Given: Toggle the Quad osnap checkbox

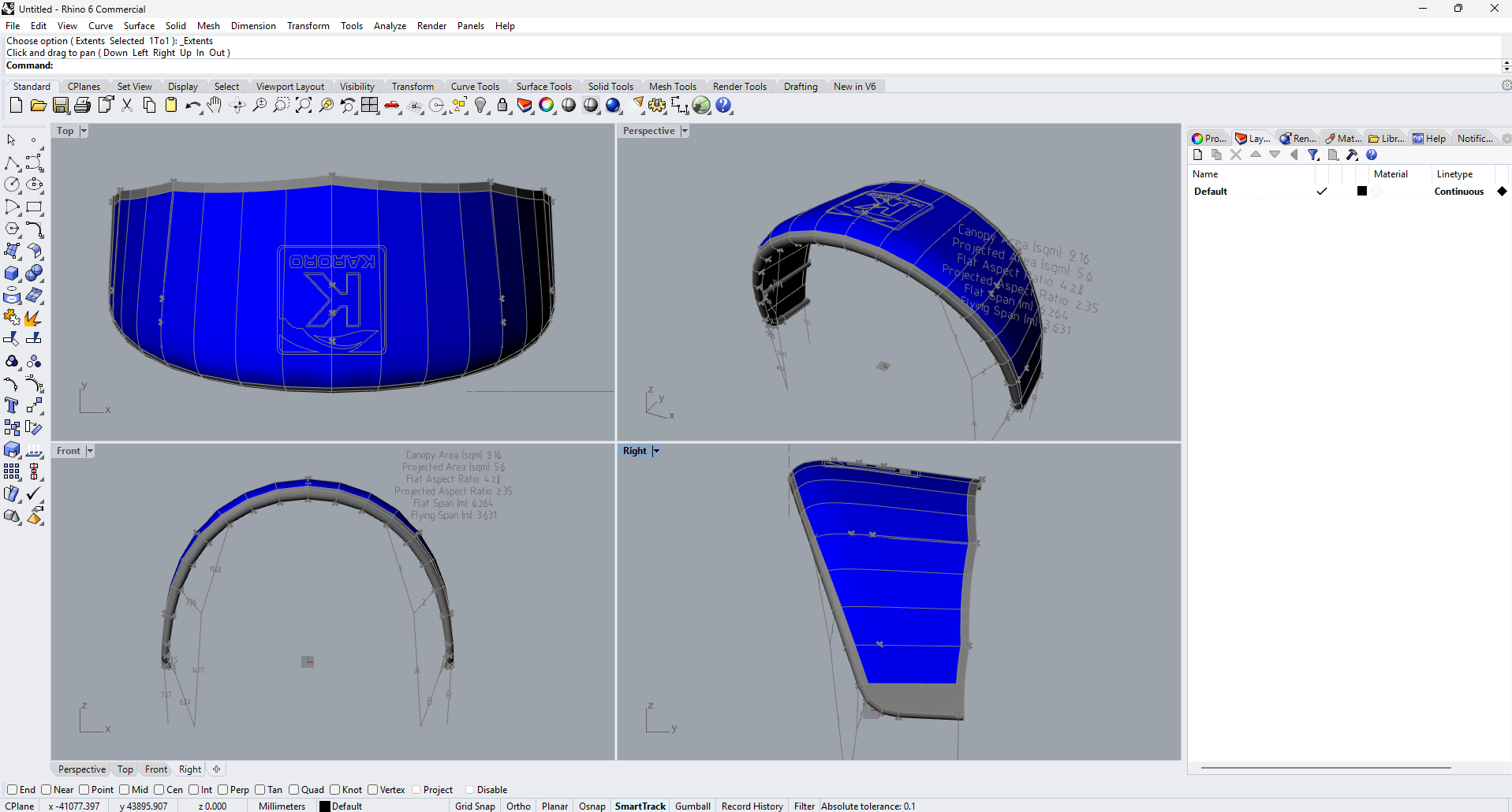Looking at the screenshot, I should (294, 789).
